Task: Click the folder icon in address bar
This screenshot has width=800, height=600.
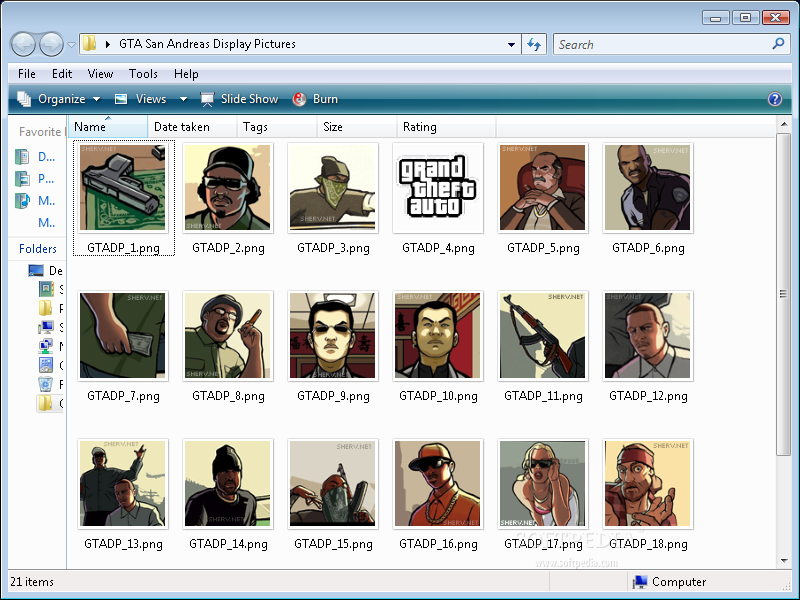Action: (x=89, y=43)
